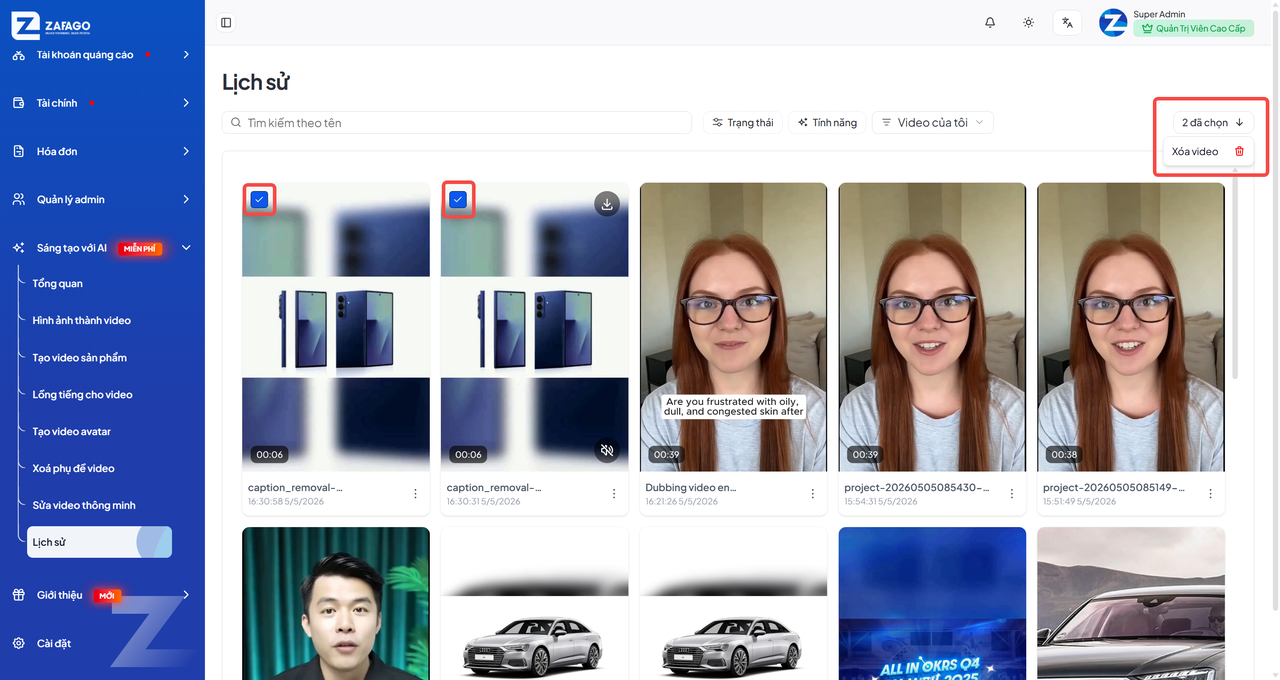Open the Tổng quan page
This screenshot has height=680, width=1280.
point(57,283)
